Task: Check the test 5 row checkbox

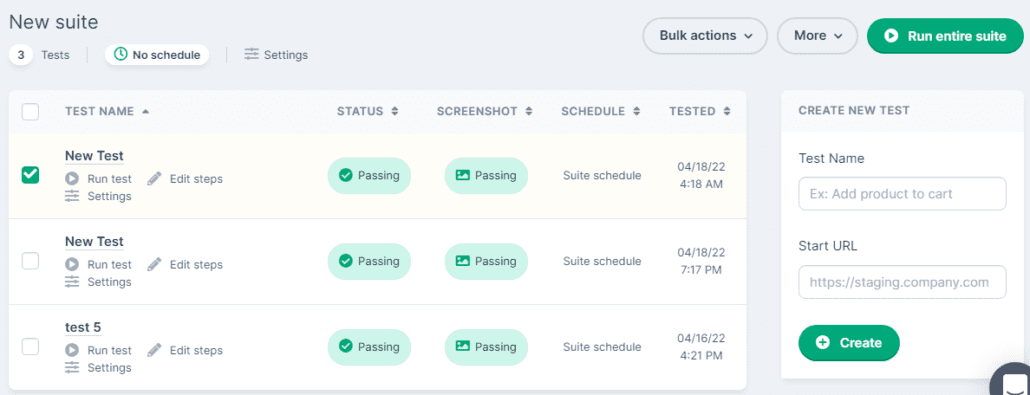Action: (x=30, y=346)
